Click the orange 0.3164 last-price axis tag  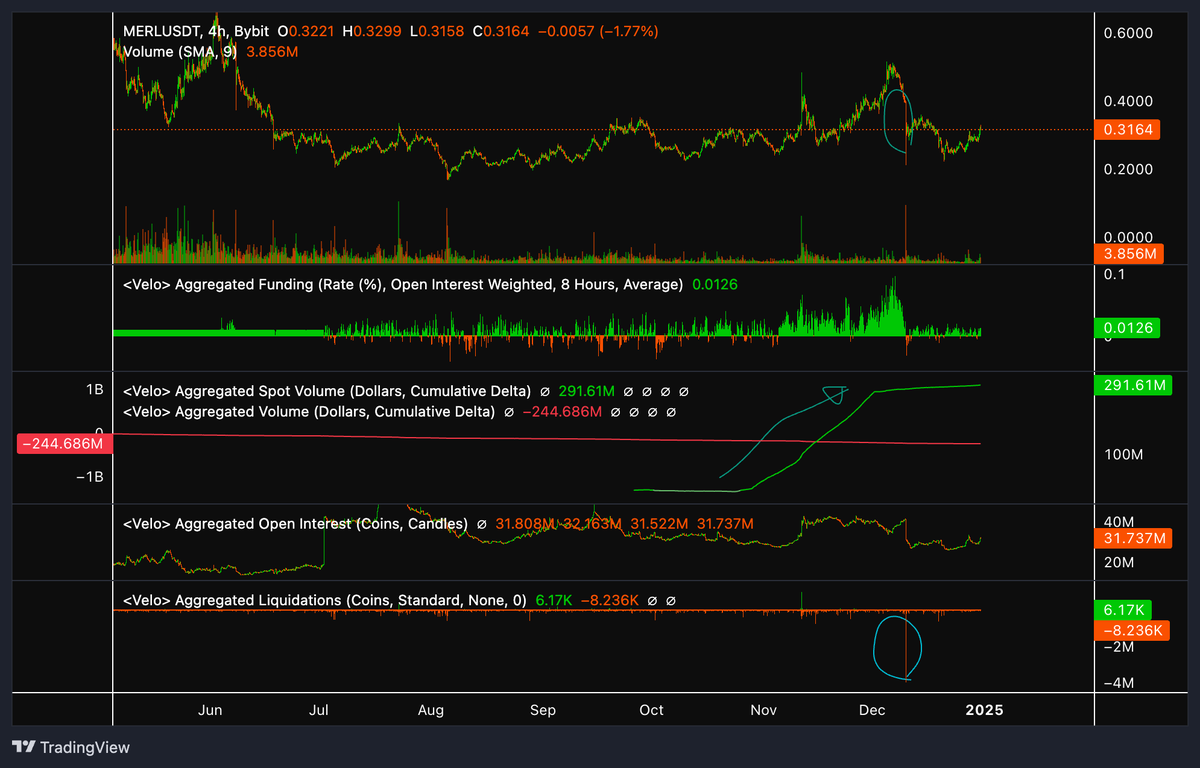[1127, 129]
